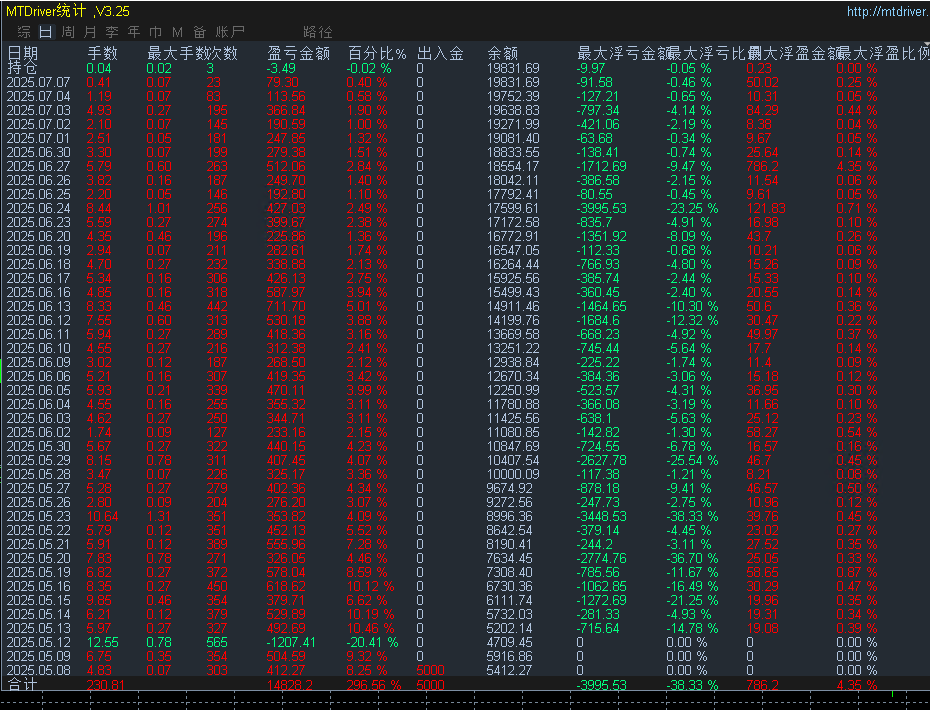Select the M tab
The width and height of the screenshot is (930, 710).
(177, 32)
